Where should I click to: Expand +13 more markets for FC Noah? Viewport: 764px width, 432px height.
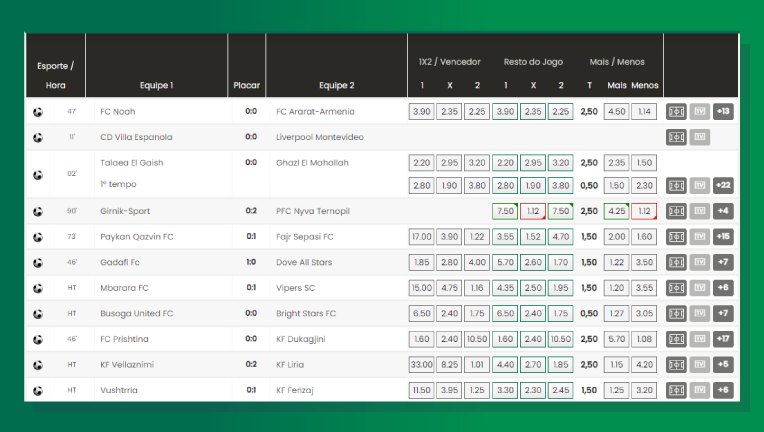(x=723, y=112)
